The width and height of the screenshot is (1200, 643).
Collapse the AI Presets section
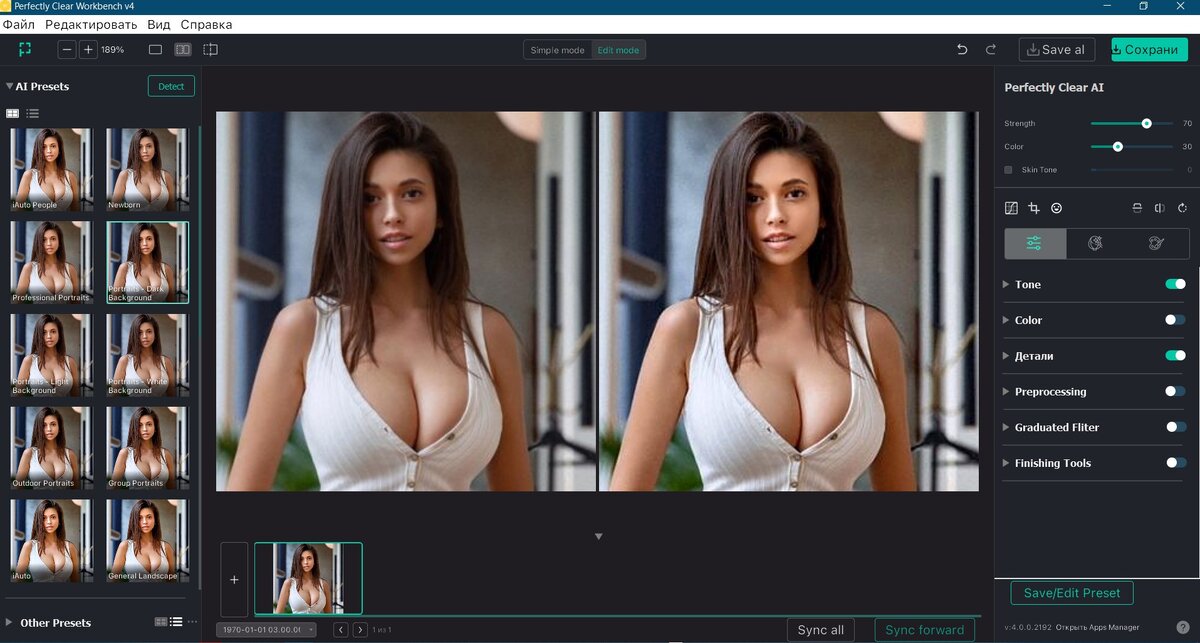pyautogui.click(x=10, y=86)
